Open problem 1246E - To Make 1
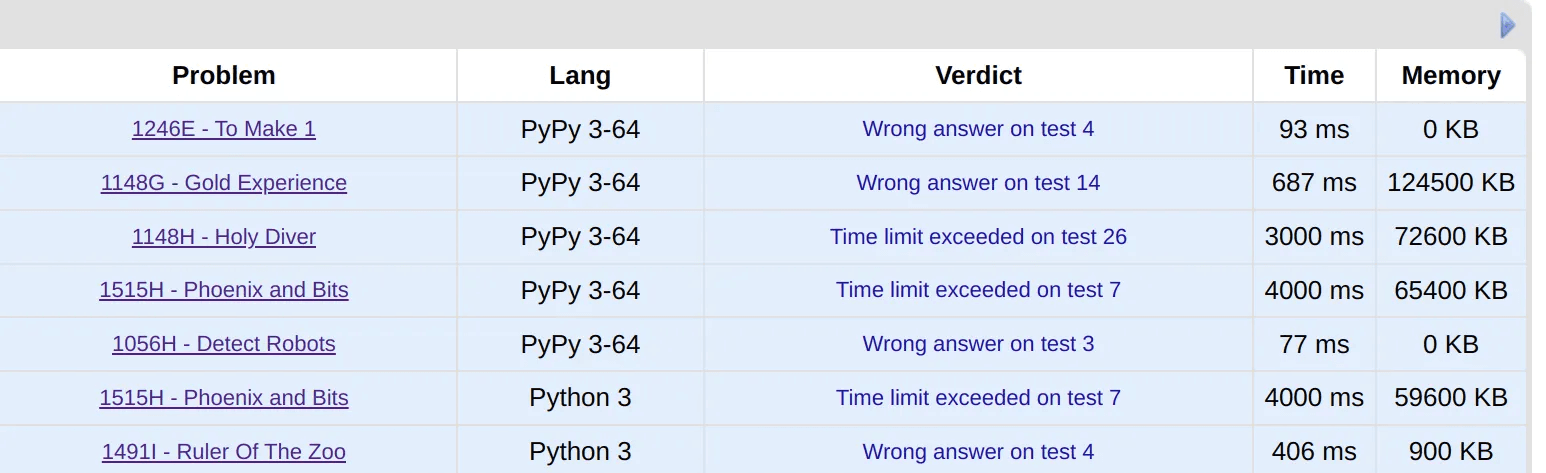The height and width of the screenshot is (473, 1546). click(x=224, y=129)
